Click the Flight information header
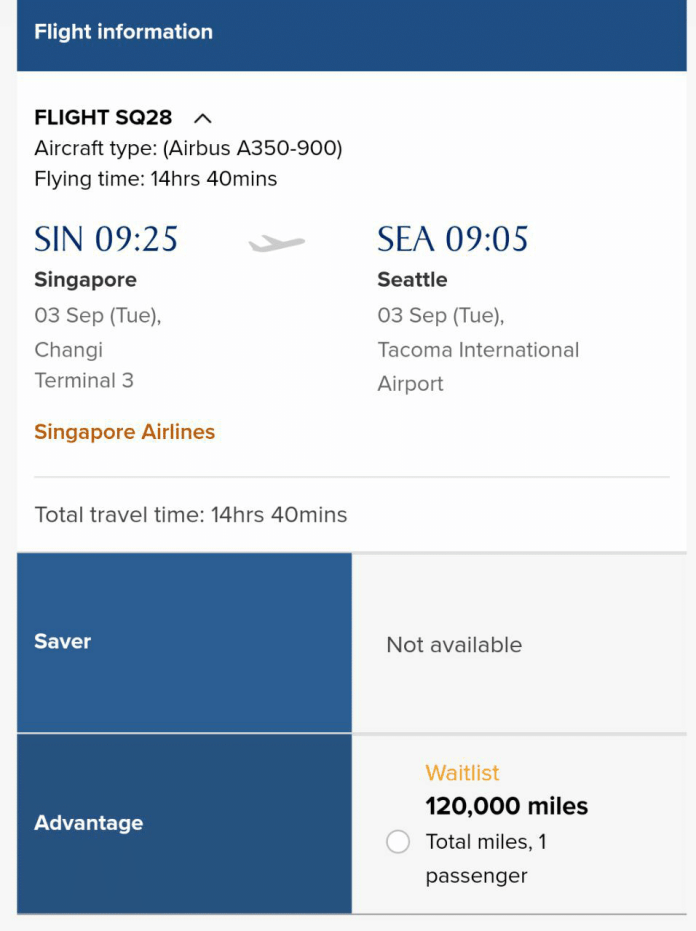 [124, 32]
